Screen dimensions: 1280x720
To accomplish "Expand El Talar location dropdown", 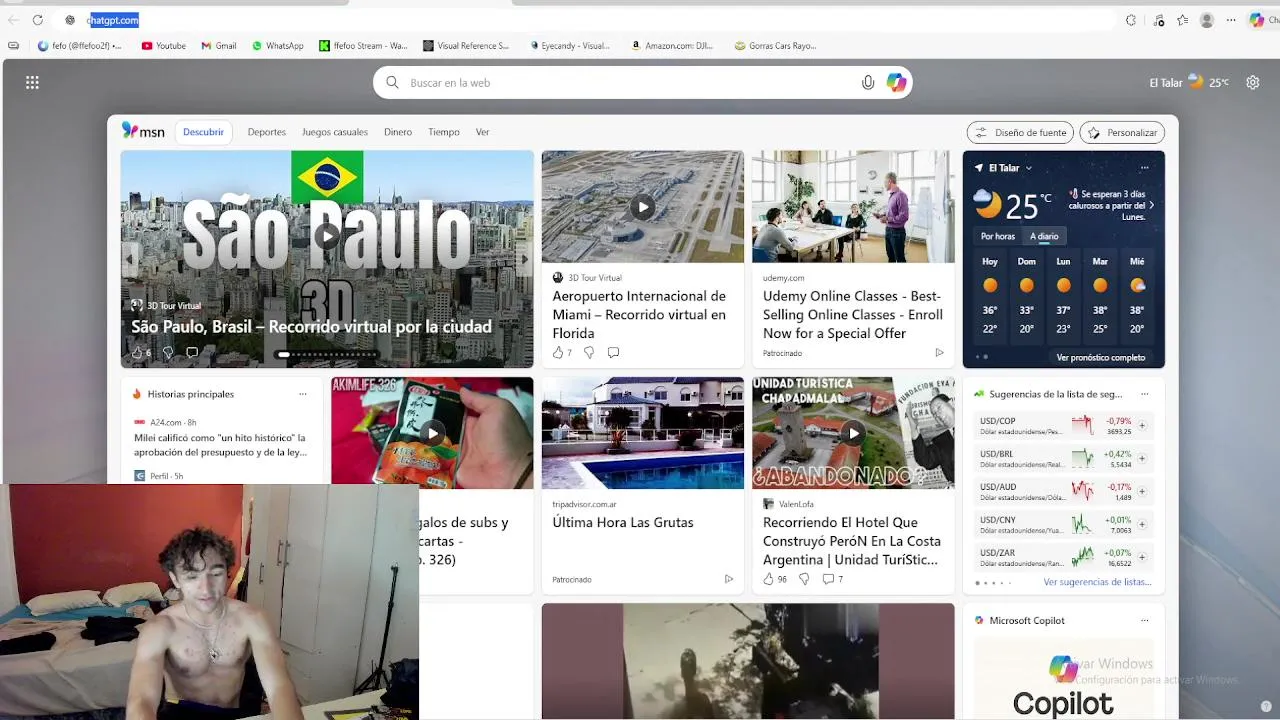I will [1028, 168].
